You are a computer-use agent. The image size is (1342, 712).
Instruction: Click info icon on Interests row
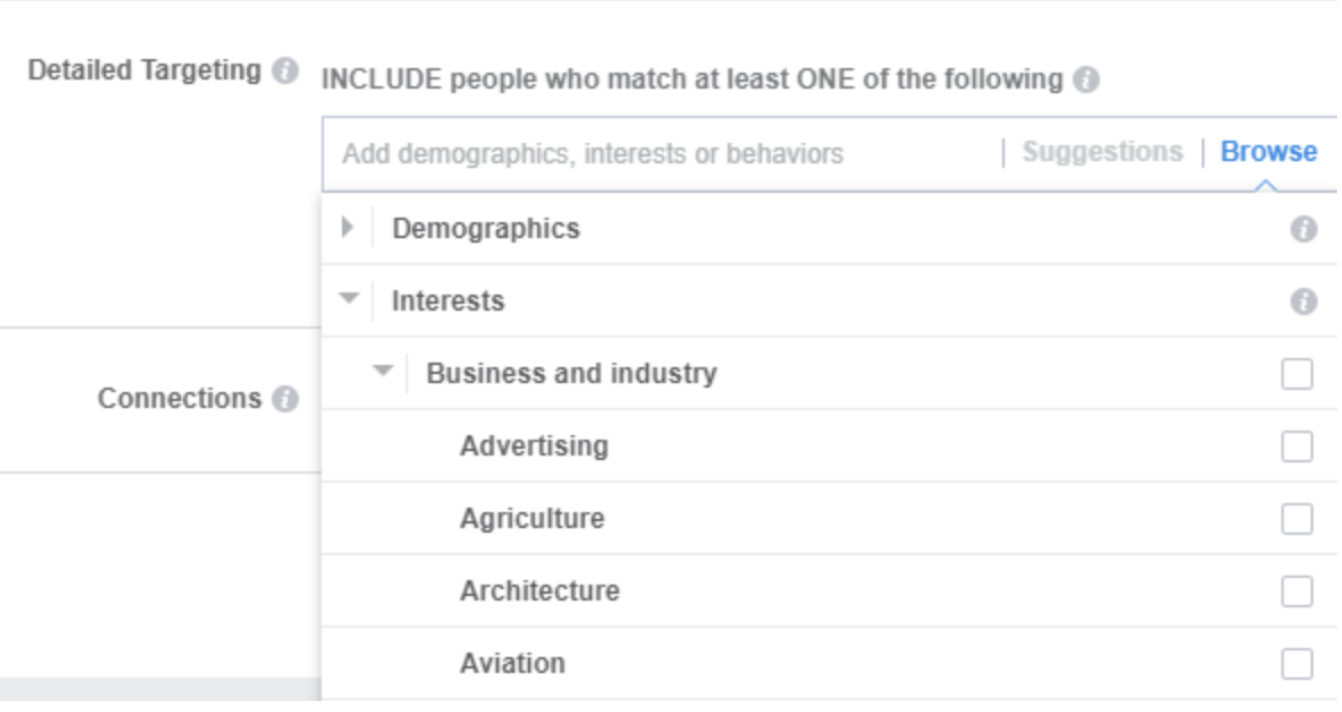tap(1303, 301)
